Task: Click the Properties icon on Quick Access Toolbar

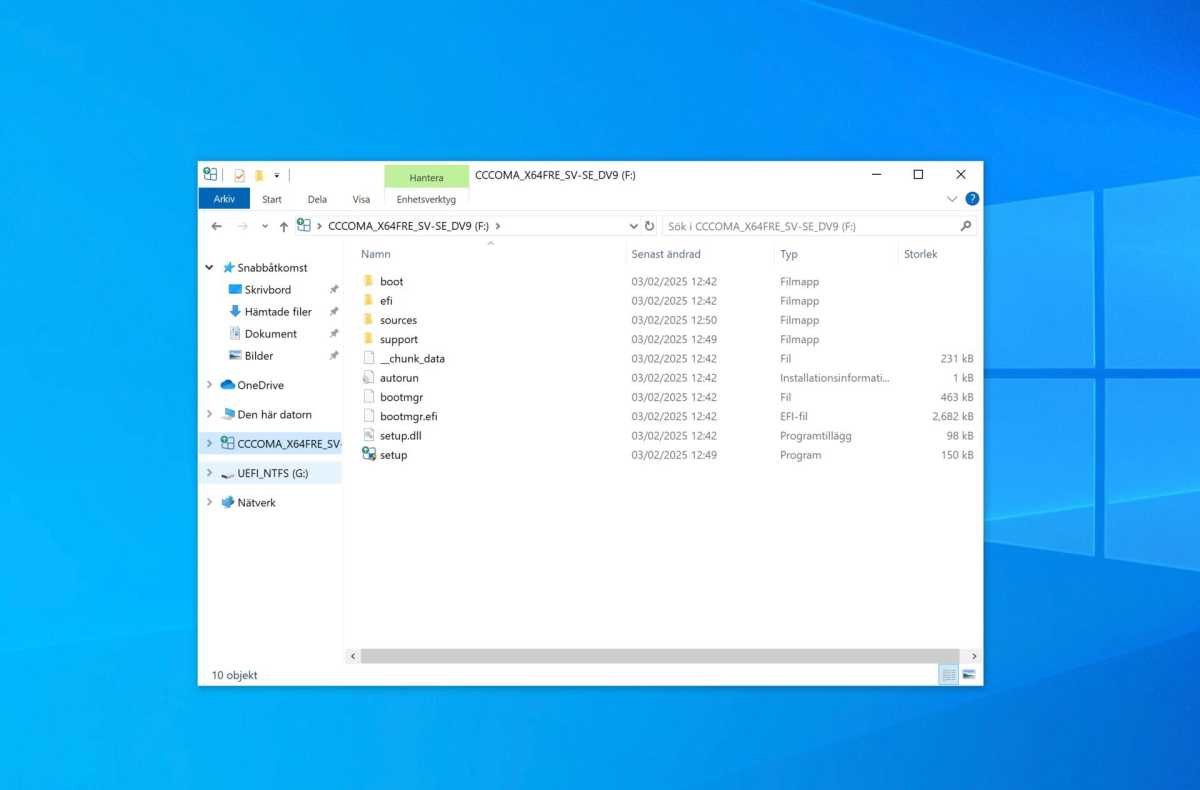Action: [x=240, y=174]
